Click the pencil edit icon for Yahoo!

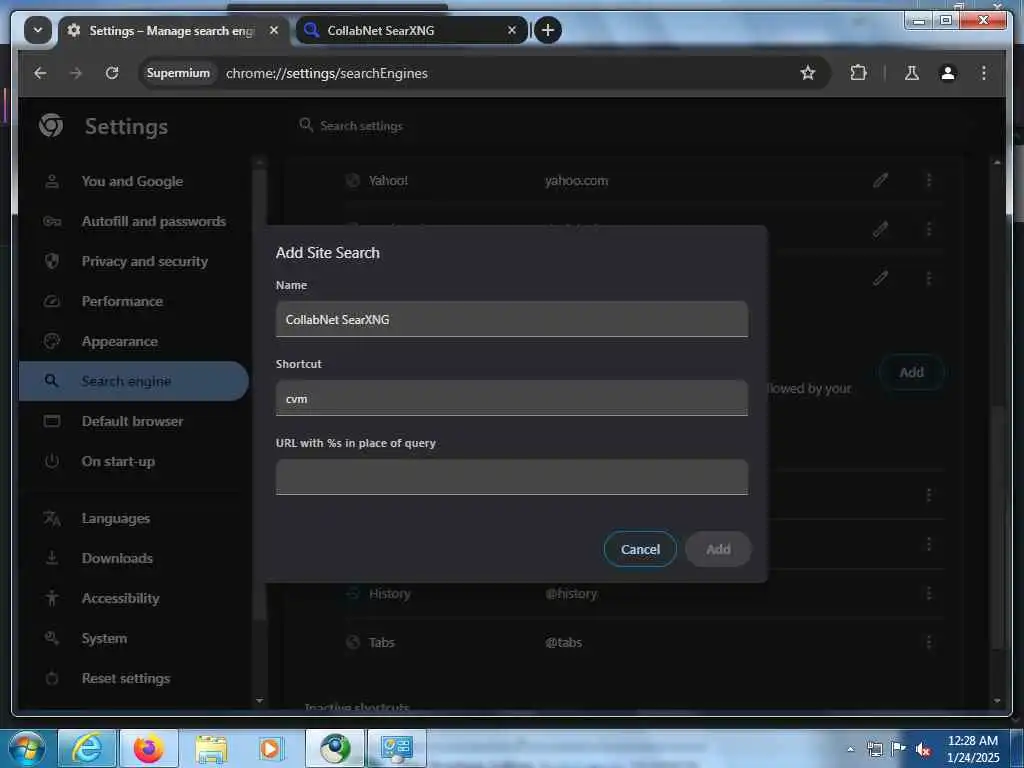(880, 180)
